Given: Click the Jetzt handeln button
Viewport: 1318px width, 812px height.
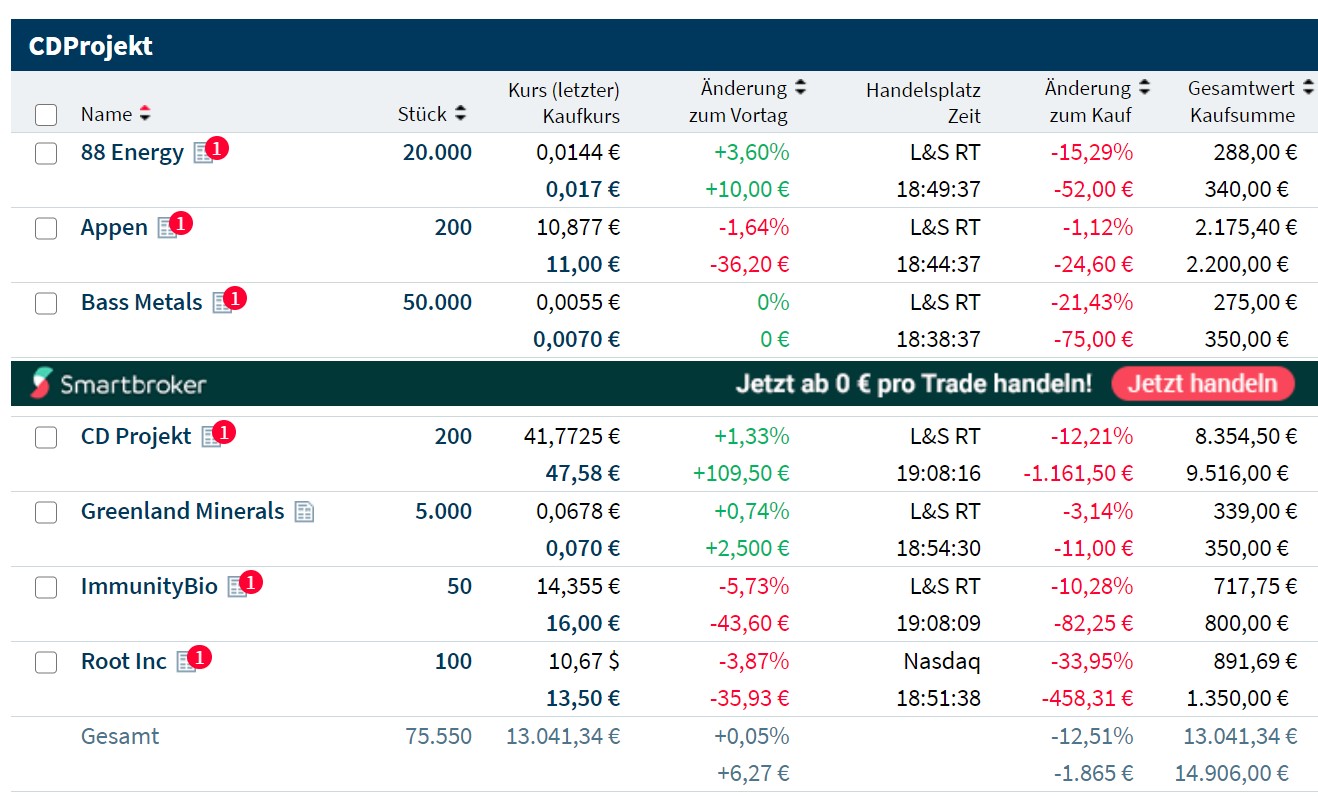Looking at the screenshot, I should [1202, 383].
